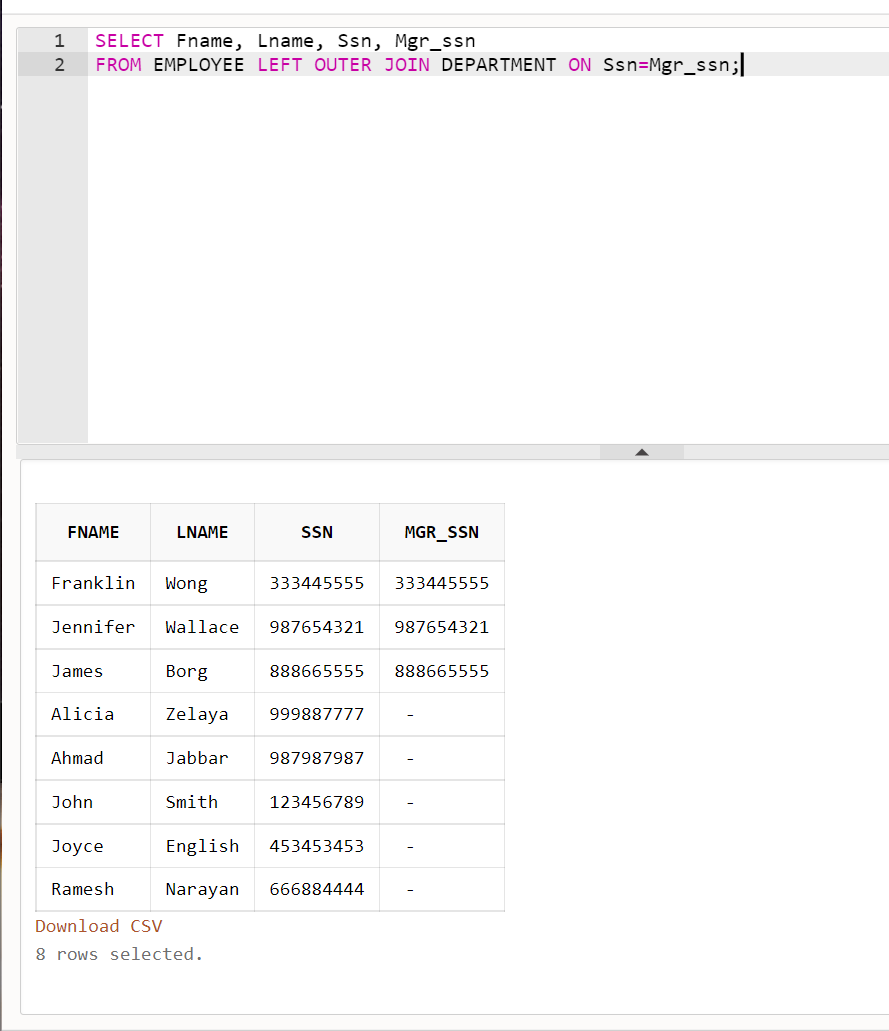Click the FNAME column header
Viewport: 889px width, 1031px height.
93,533
